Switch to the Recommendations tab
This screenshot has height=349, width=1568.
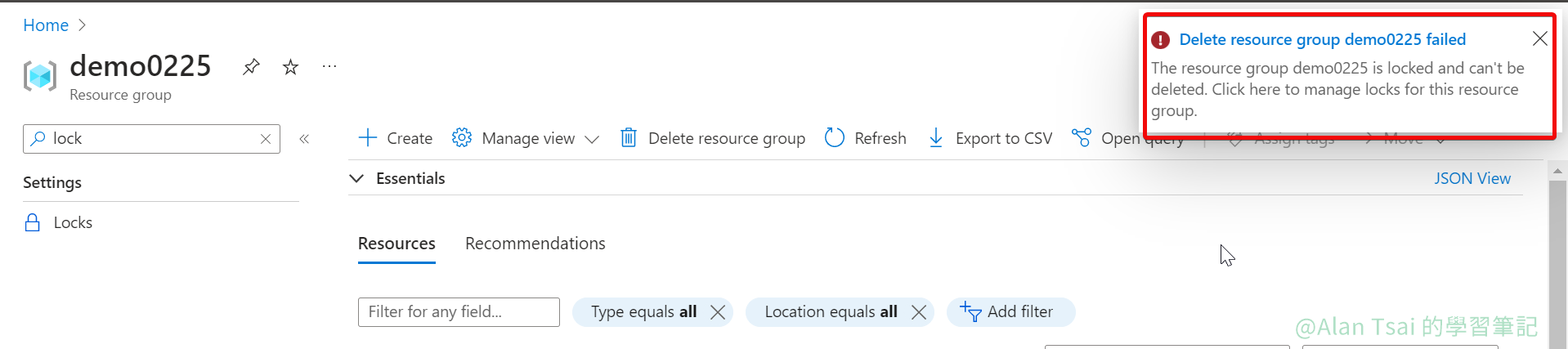[535, 244]
